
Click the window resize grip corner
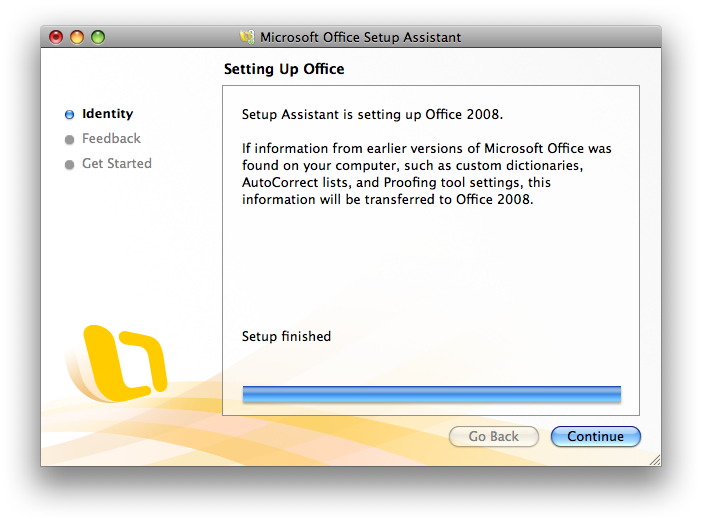pyautogui.click(x=655, y=460)
